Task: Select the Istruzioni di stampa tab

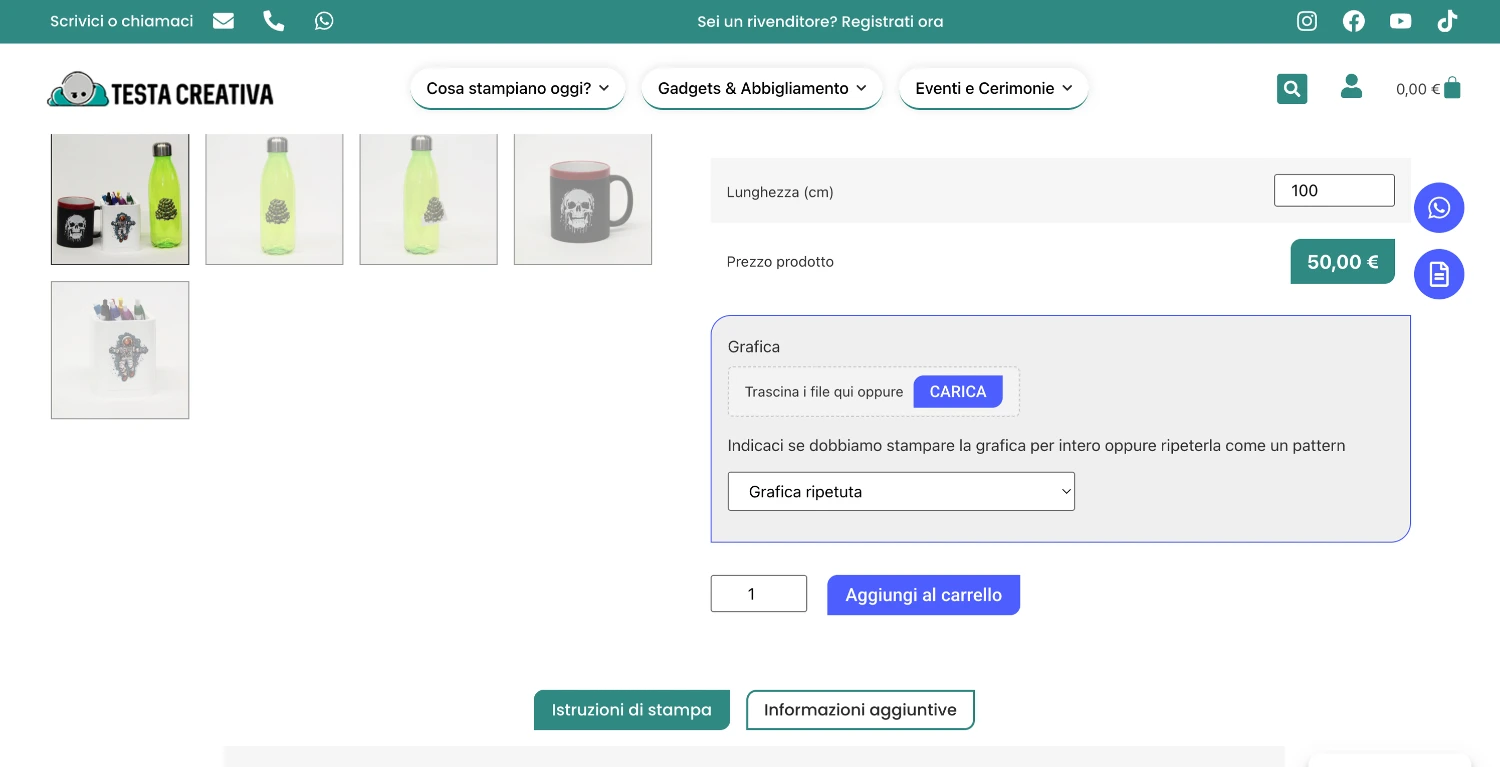Action: point(631,710)
